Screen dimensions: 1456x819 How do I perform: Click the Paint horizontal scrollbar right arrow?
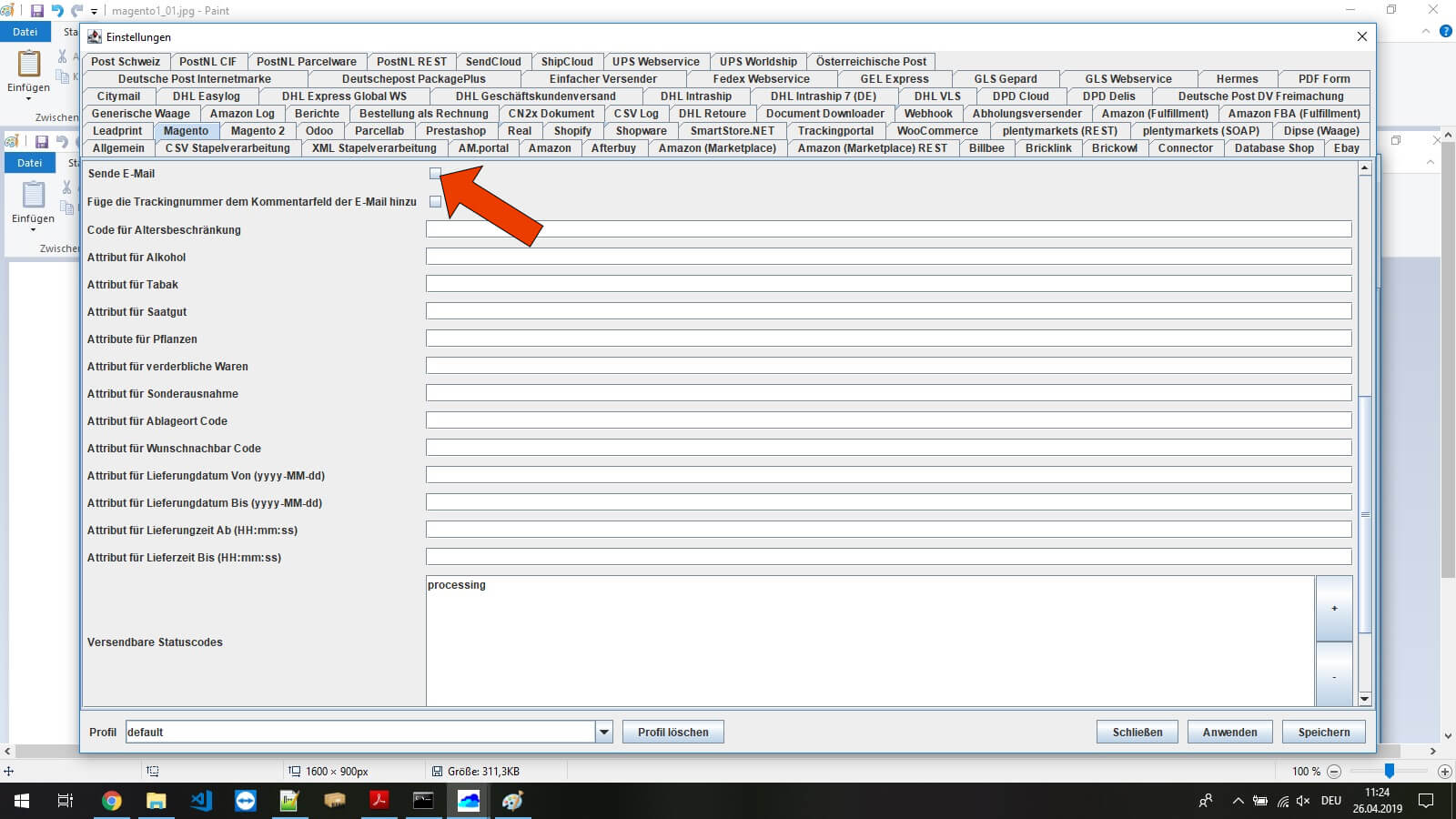coord(1432,752)
